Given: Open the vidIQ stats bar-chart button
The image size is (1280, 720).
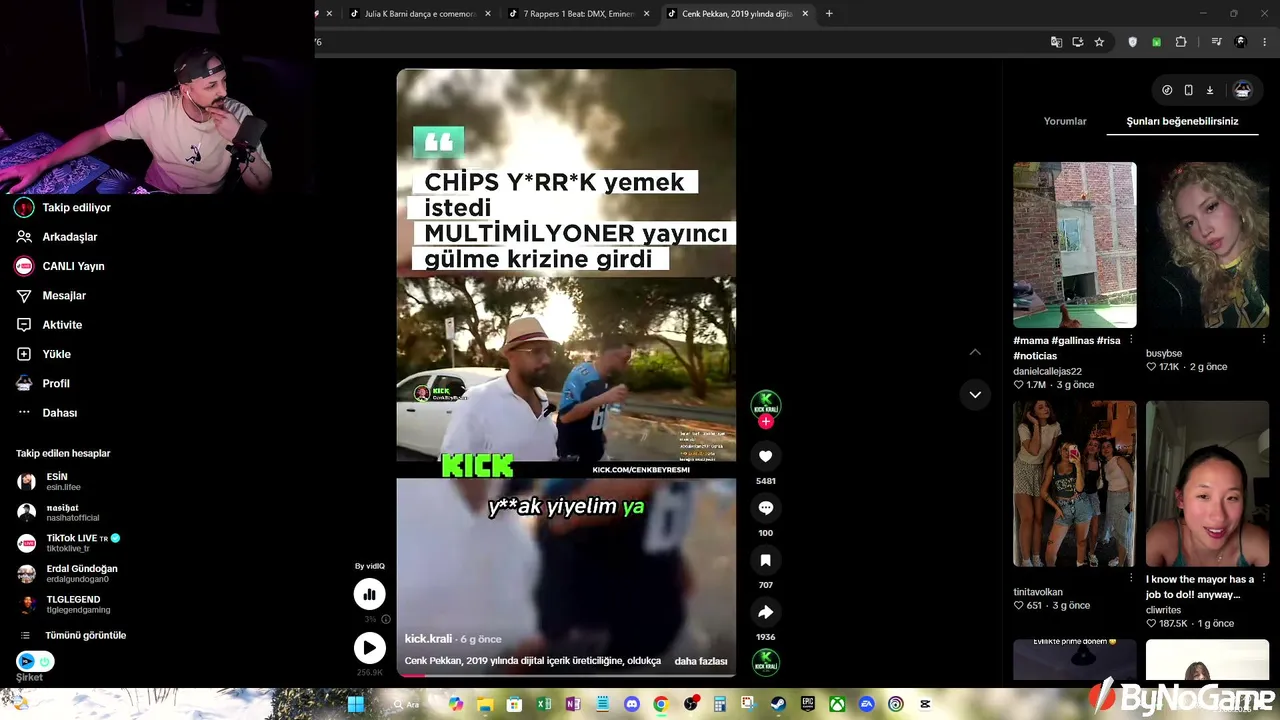Looking at the screenshot, I should 369,594.
